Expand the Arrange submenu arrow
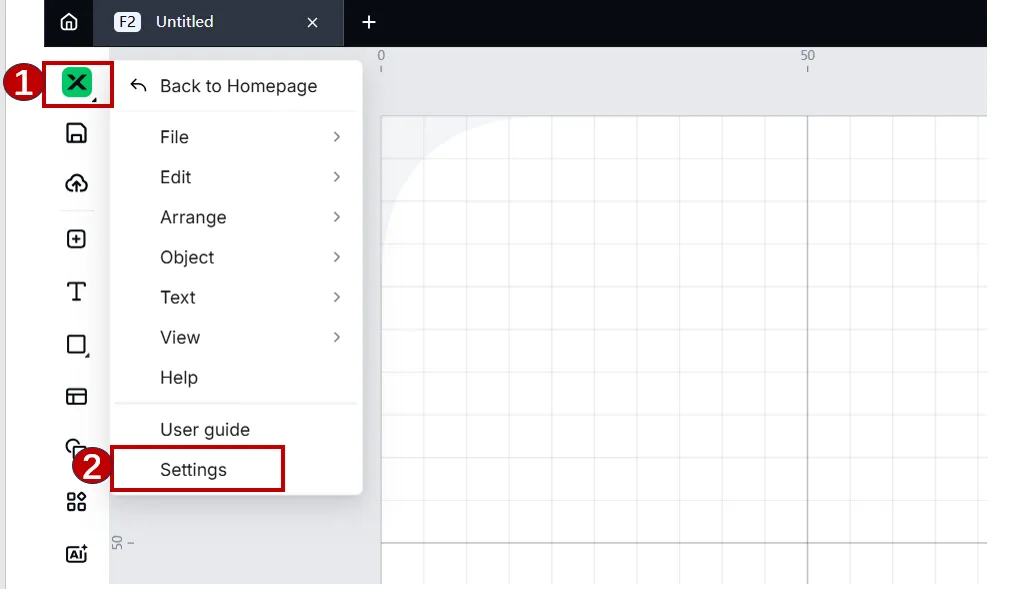 click(x=337, y=217)
